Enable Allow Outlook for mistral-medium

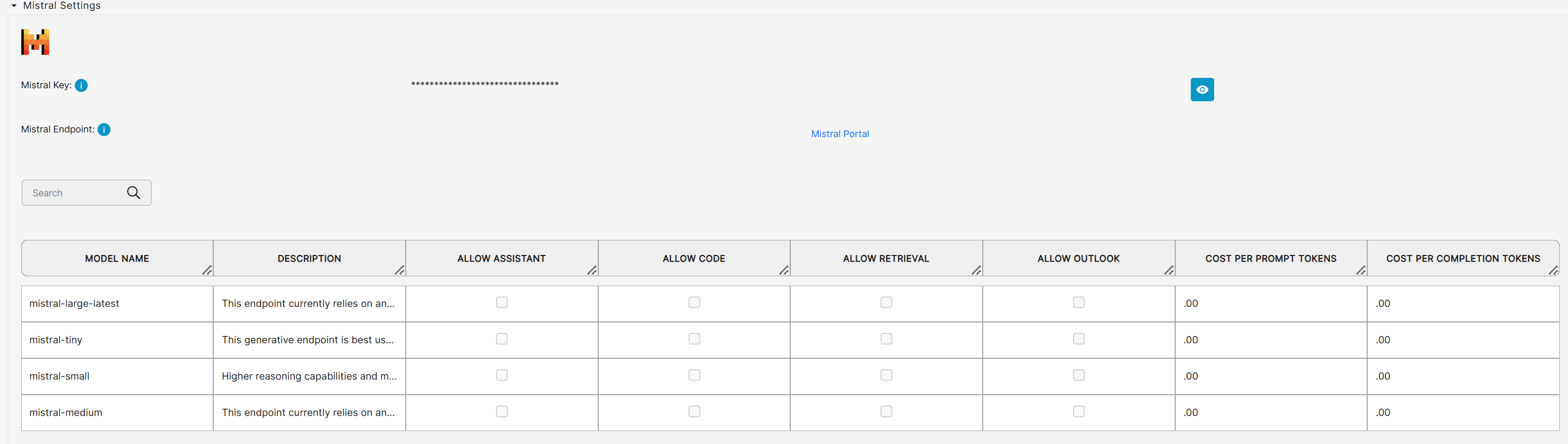pyautogui.click(x=1079, y=412)
